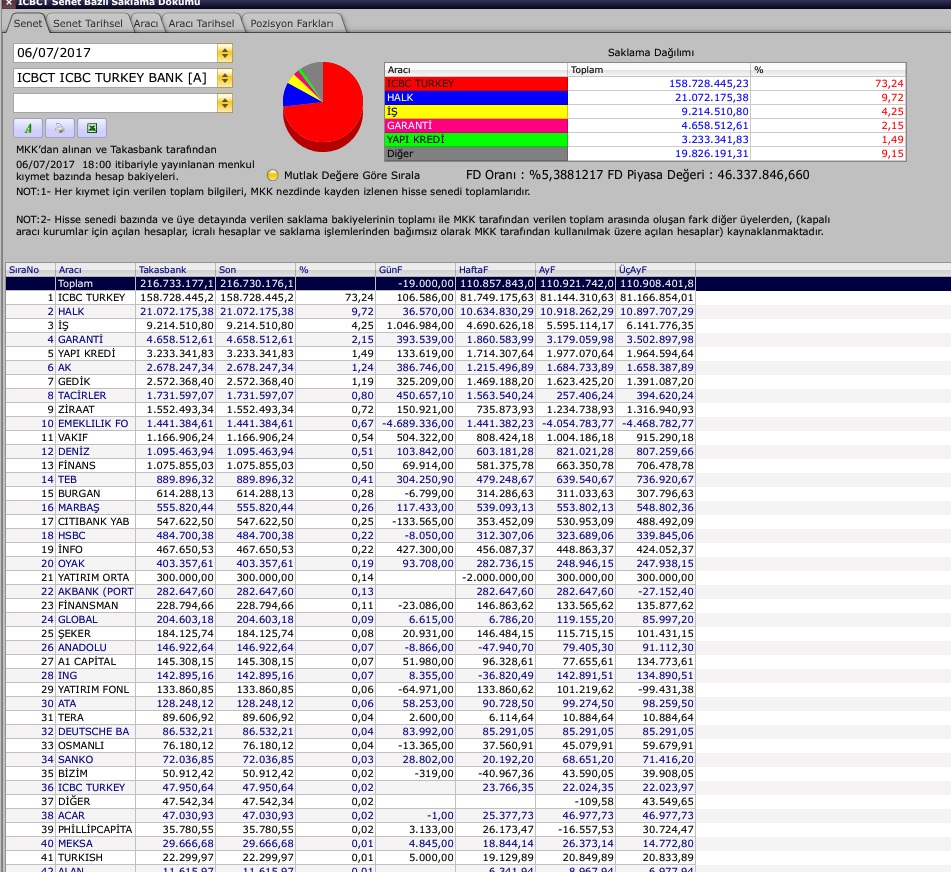Sort table by SıraNo column header

(x=30, y=270)
